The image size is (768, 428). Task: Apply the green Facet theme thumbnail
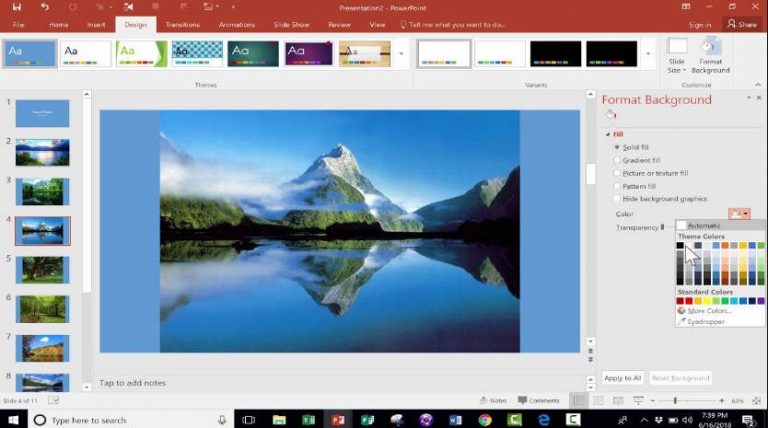[x=142, y=53]
